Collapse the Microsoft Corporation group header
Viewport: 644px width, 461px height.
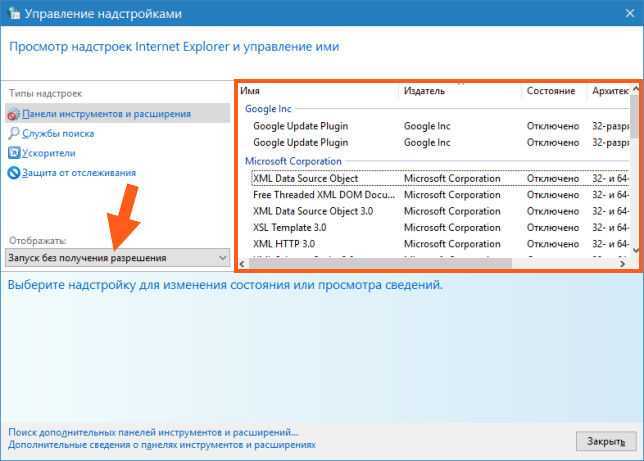click(x=293, y=161)
